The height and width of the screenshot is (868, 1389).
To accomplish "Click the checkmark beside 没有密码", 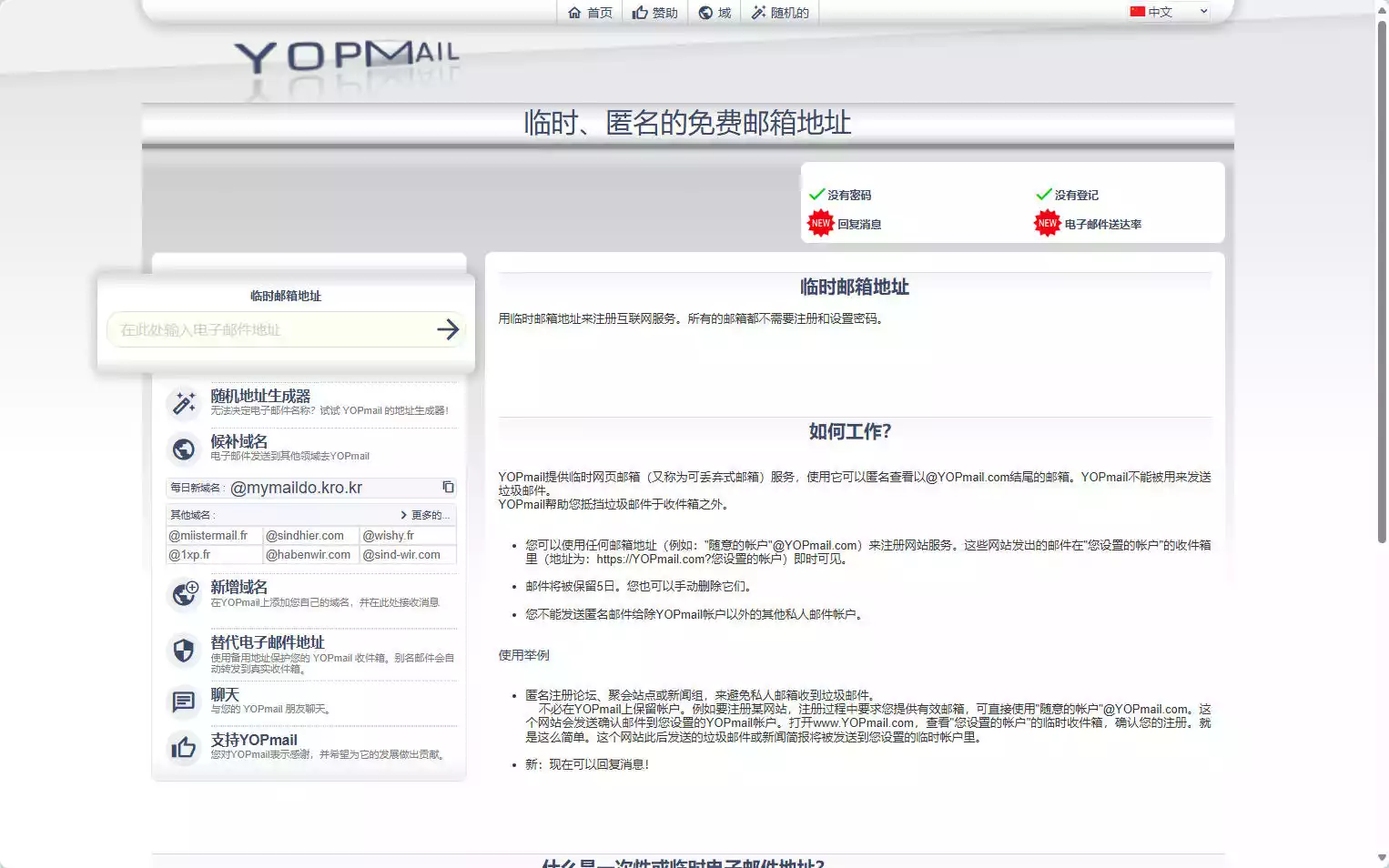I will pos(816,194).
